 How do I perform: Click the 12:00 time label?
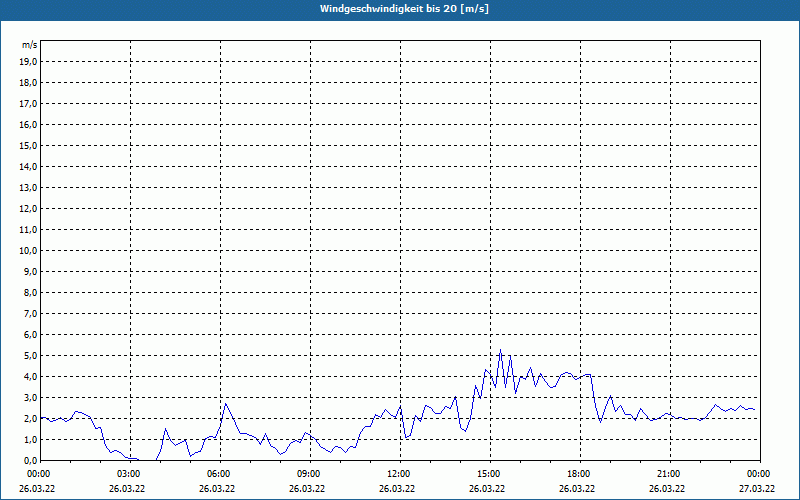pos(398,474)
